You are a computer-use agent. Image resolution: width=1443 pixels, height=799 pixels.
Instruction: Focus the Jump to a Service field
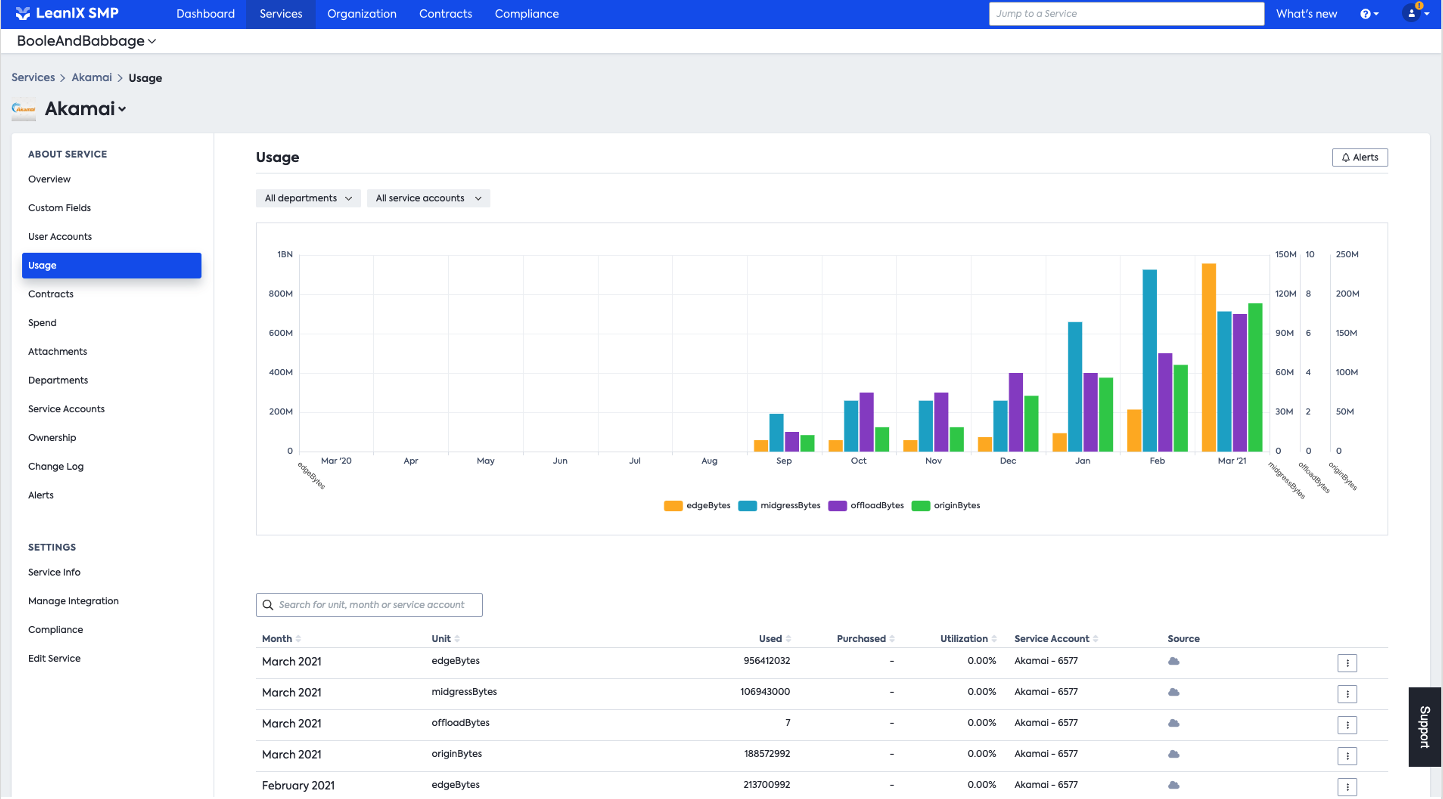coord(1127,14)
